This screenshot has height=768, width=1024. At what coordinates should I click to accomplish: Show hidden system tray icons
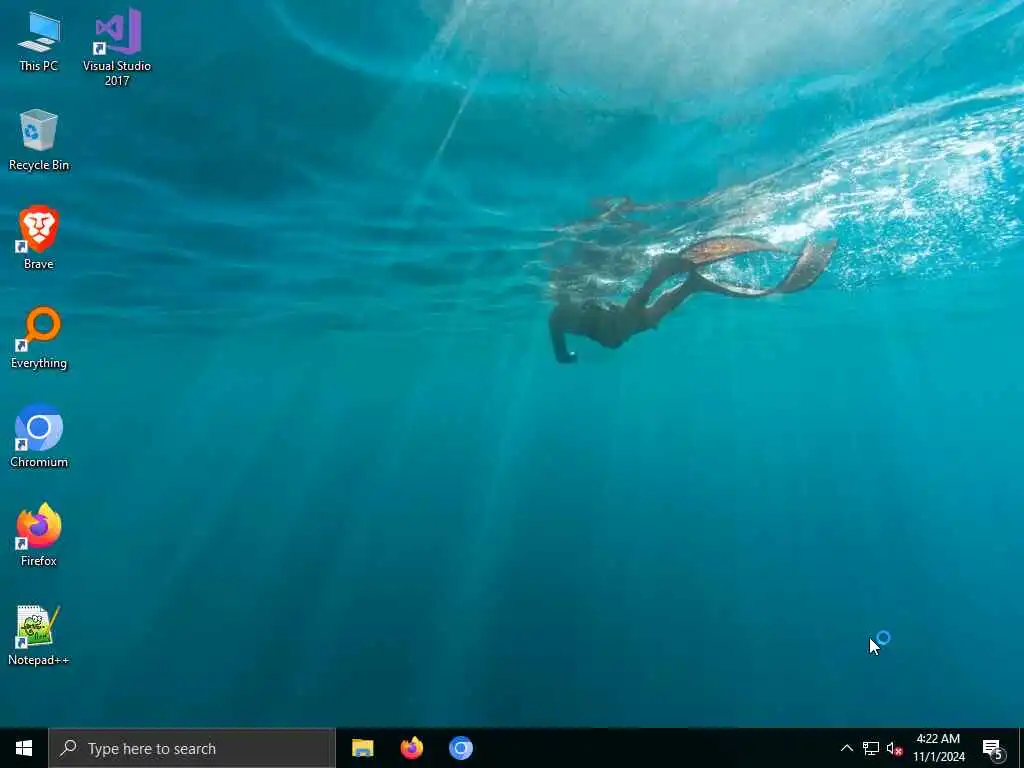pos(846,748)
